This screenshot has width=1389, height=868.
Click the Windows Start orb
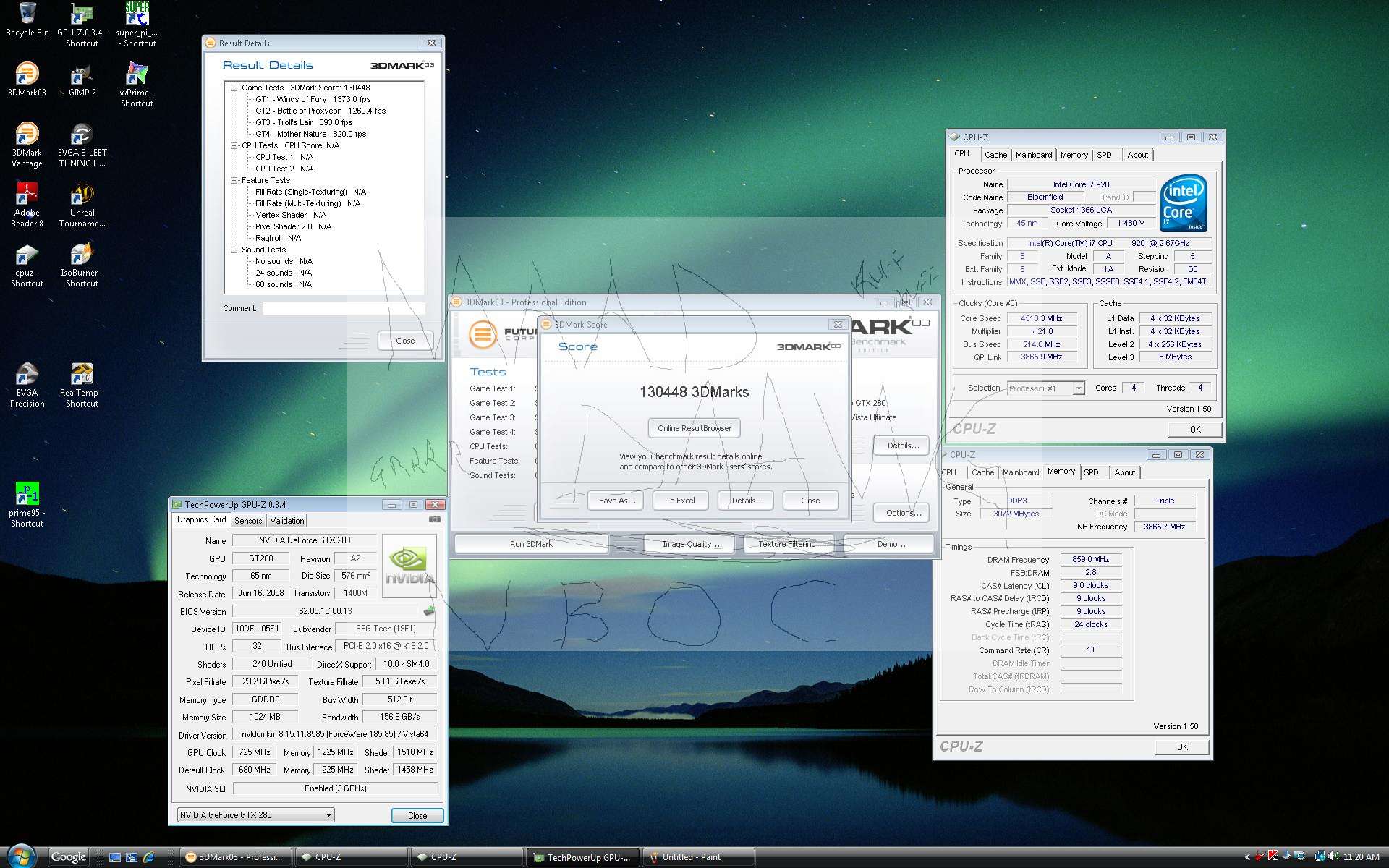pos(20,856)
